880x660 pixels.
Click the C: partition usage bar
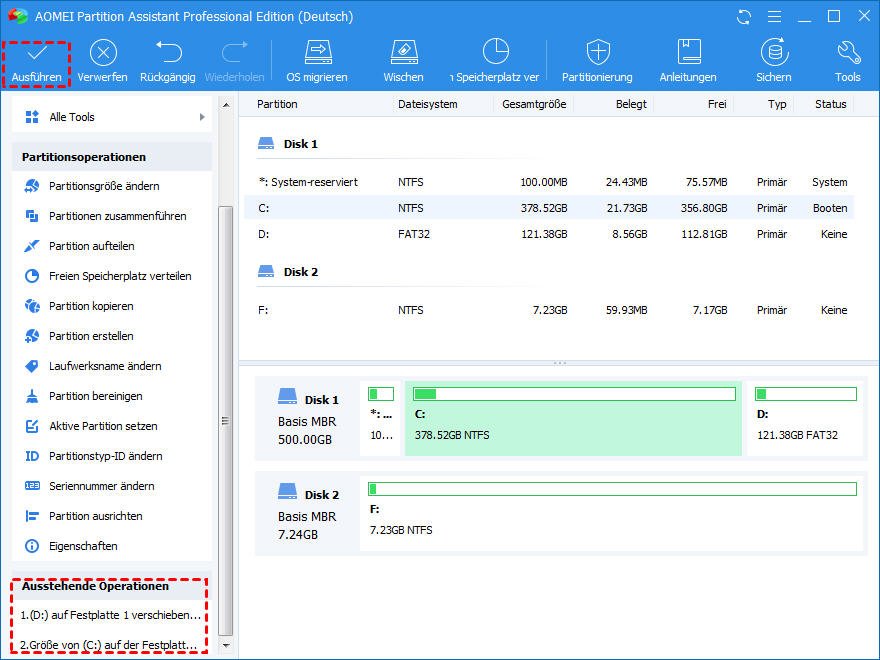tap(574, 394)
